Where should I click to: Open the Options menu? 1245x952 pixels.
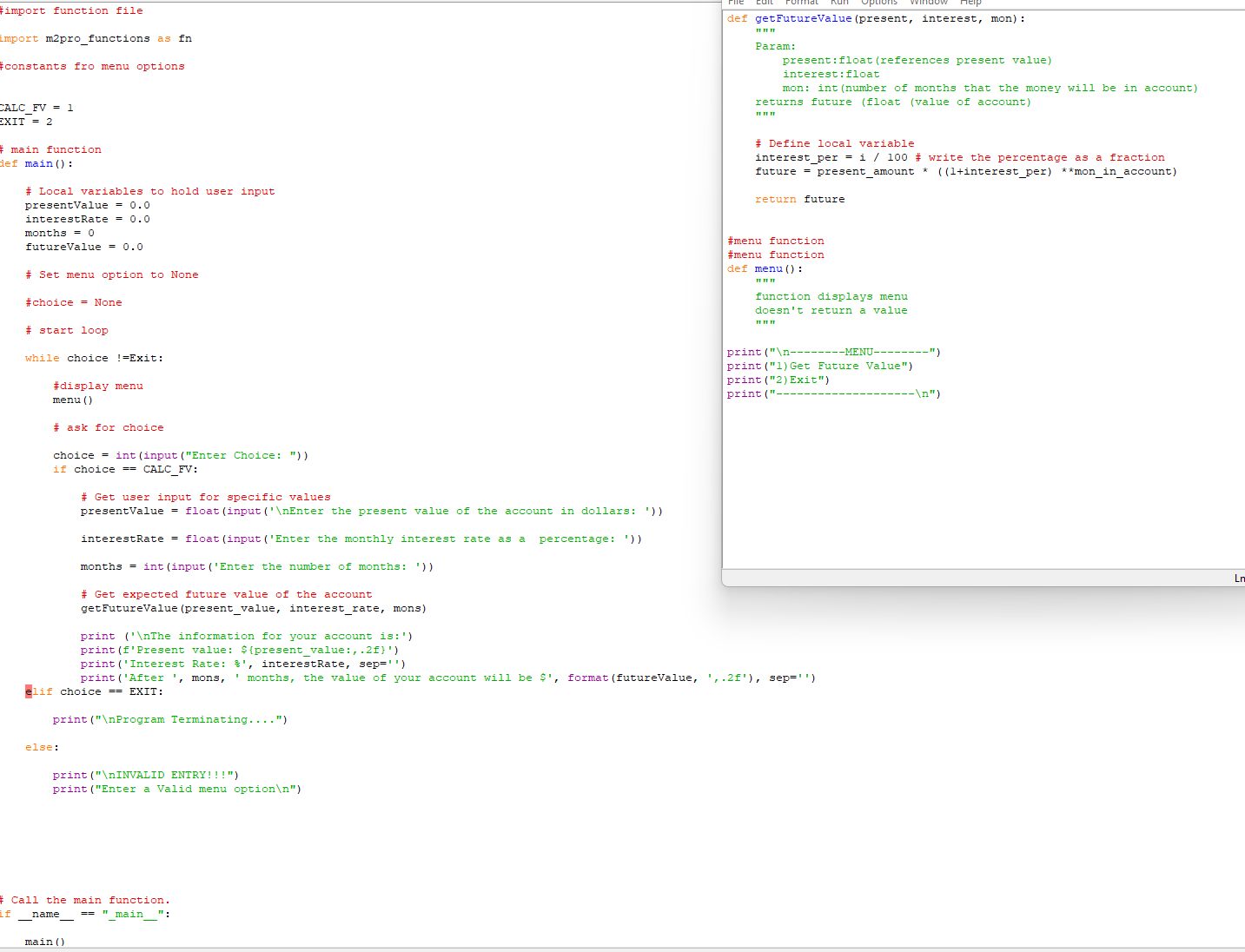click(878, 3)
